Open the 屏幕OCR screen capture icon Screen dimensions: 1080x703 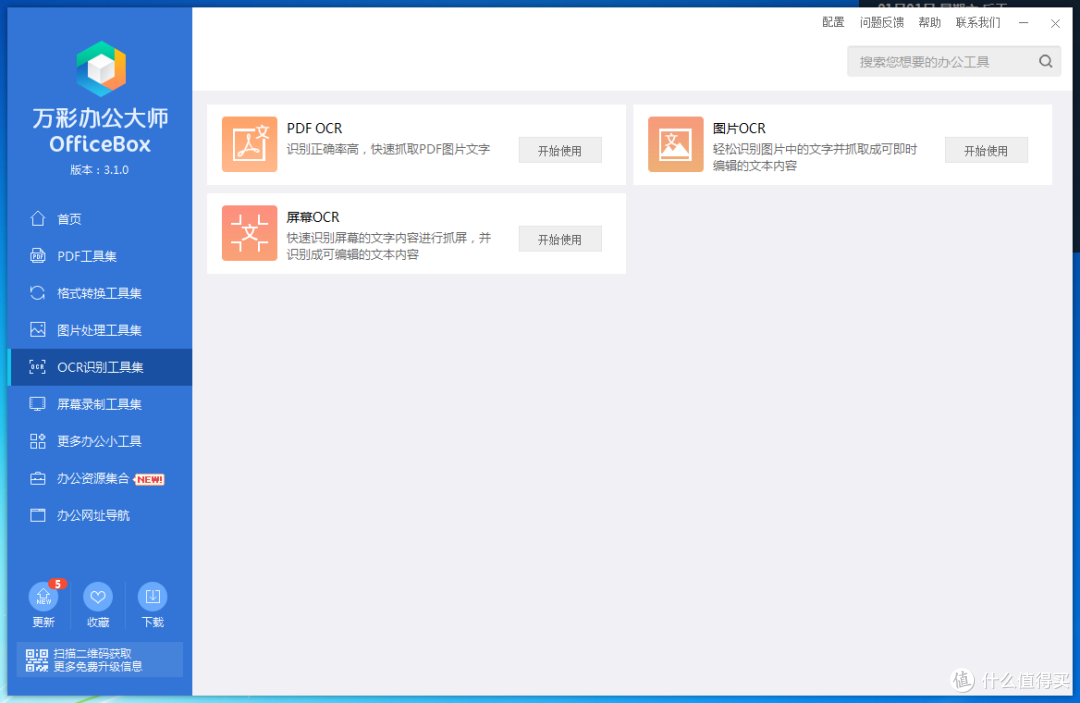tap(249, 233)
